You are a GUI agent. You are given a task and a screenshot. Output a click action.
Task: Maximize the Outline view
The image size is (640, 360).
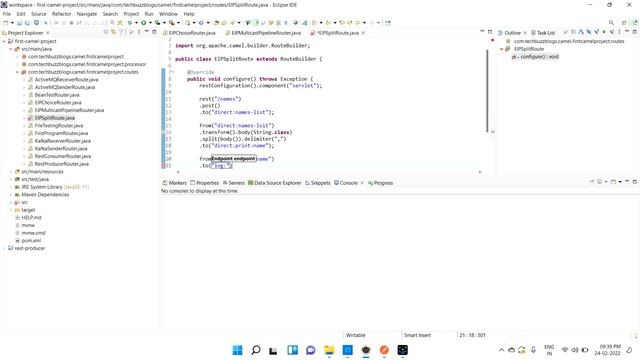[634, 32]
